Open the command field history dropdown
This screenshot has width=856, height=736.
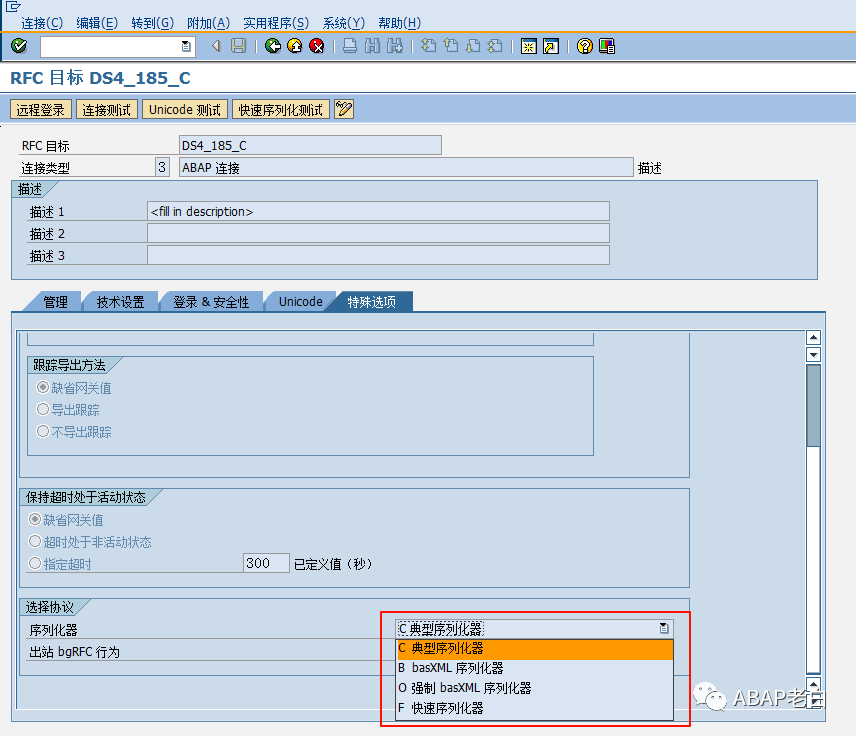(x=186, y=46)
